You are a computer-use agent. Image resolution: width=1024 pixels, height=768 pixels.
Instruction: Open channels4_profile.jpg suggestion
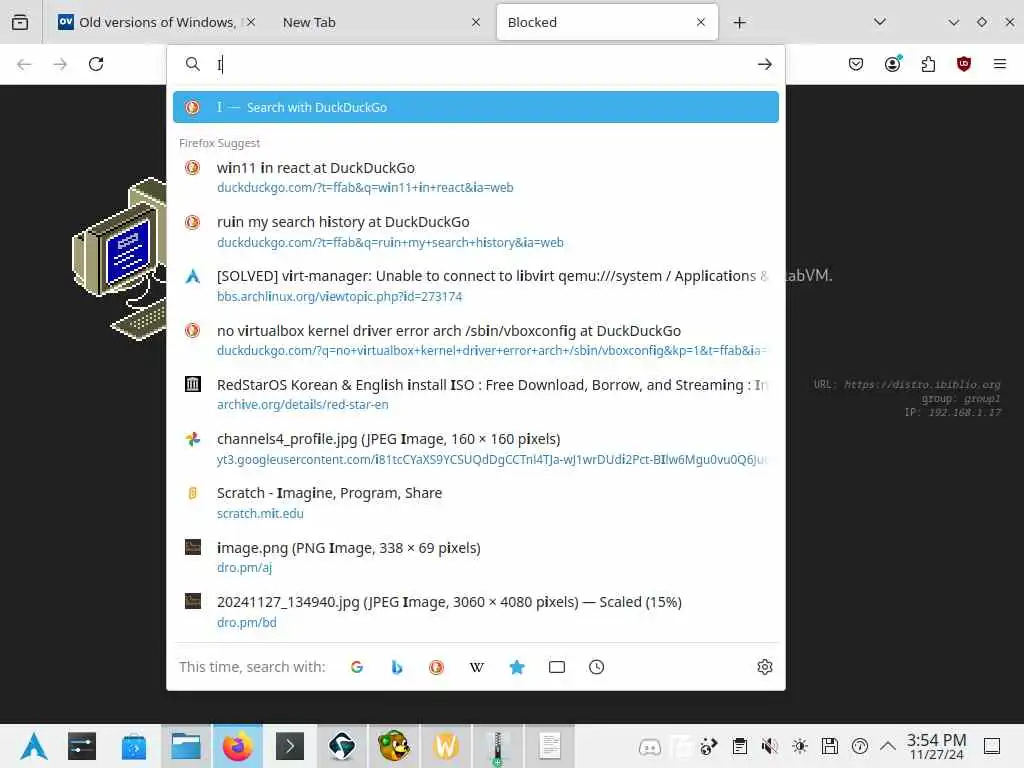coord(475,449)
